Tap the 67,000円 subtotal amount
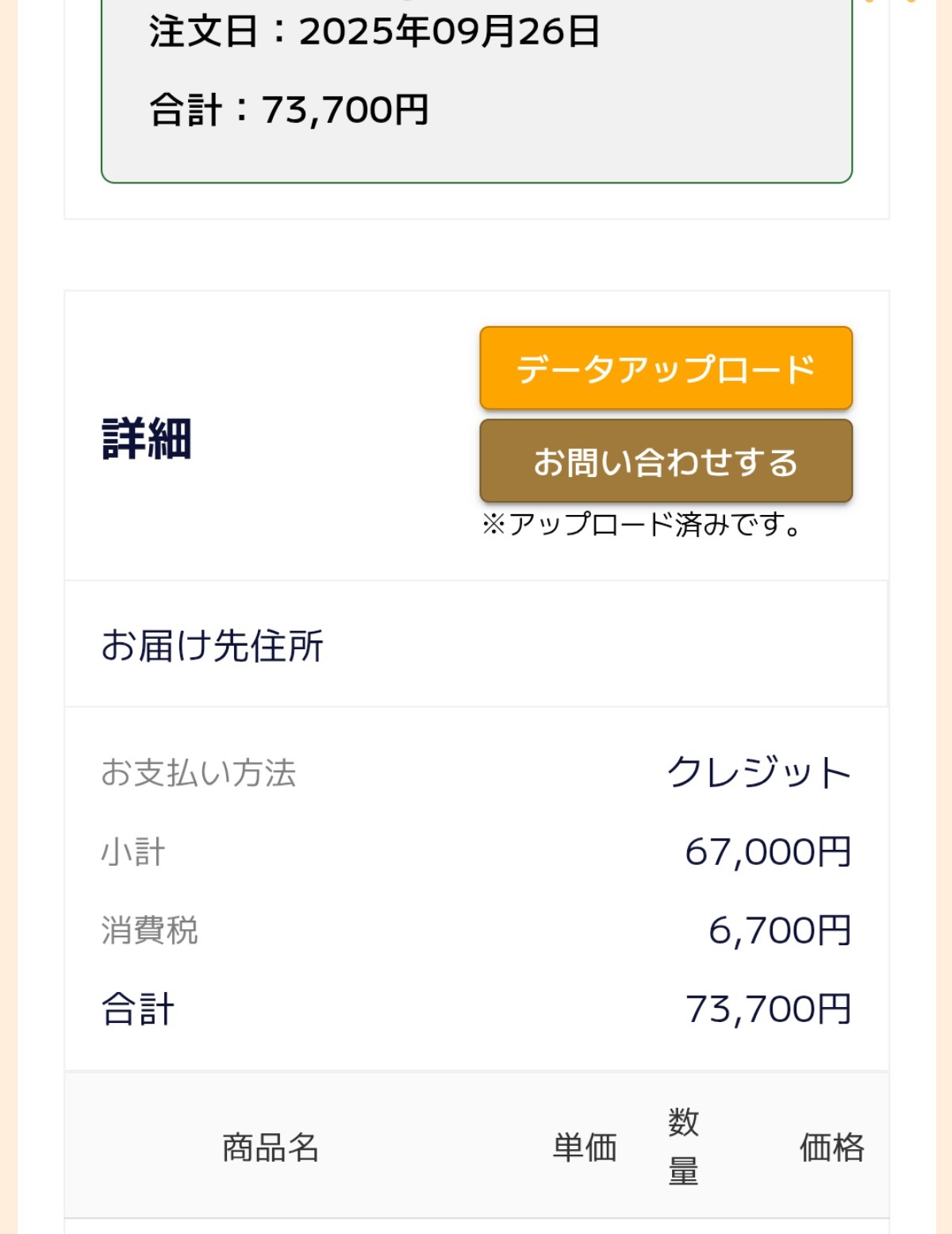Screen dimensions: 952x1234 click(x=768, y=852)
